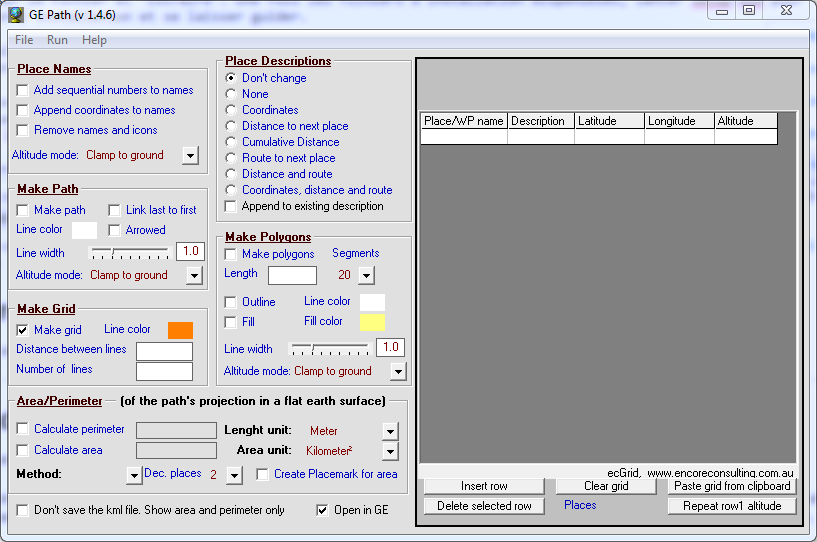Choose Distance to next place option
This screenshot has height=542, width=817.
pos(231,126)
